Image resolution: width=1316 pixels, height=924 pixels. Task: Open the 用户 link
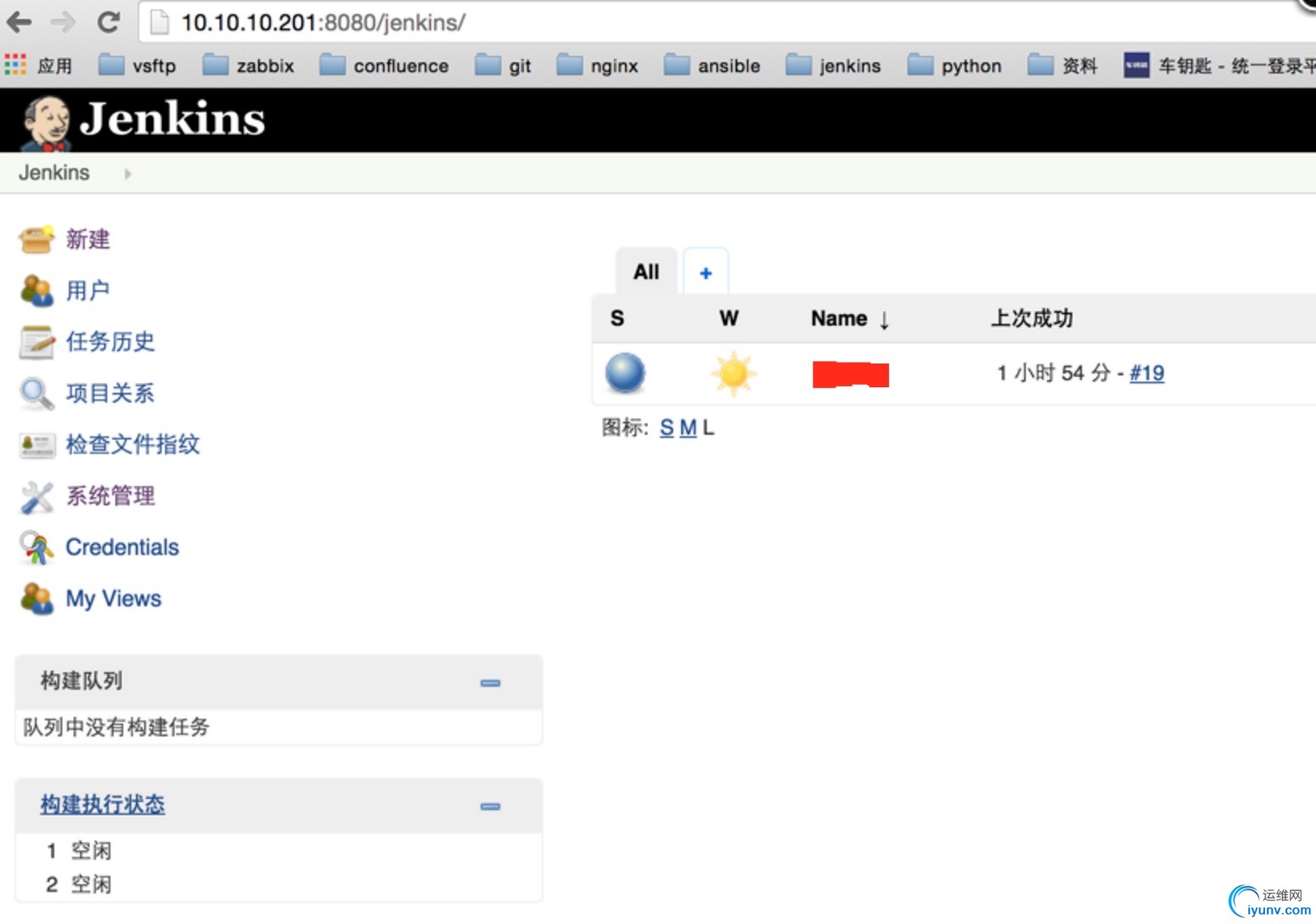click(88, 290)
